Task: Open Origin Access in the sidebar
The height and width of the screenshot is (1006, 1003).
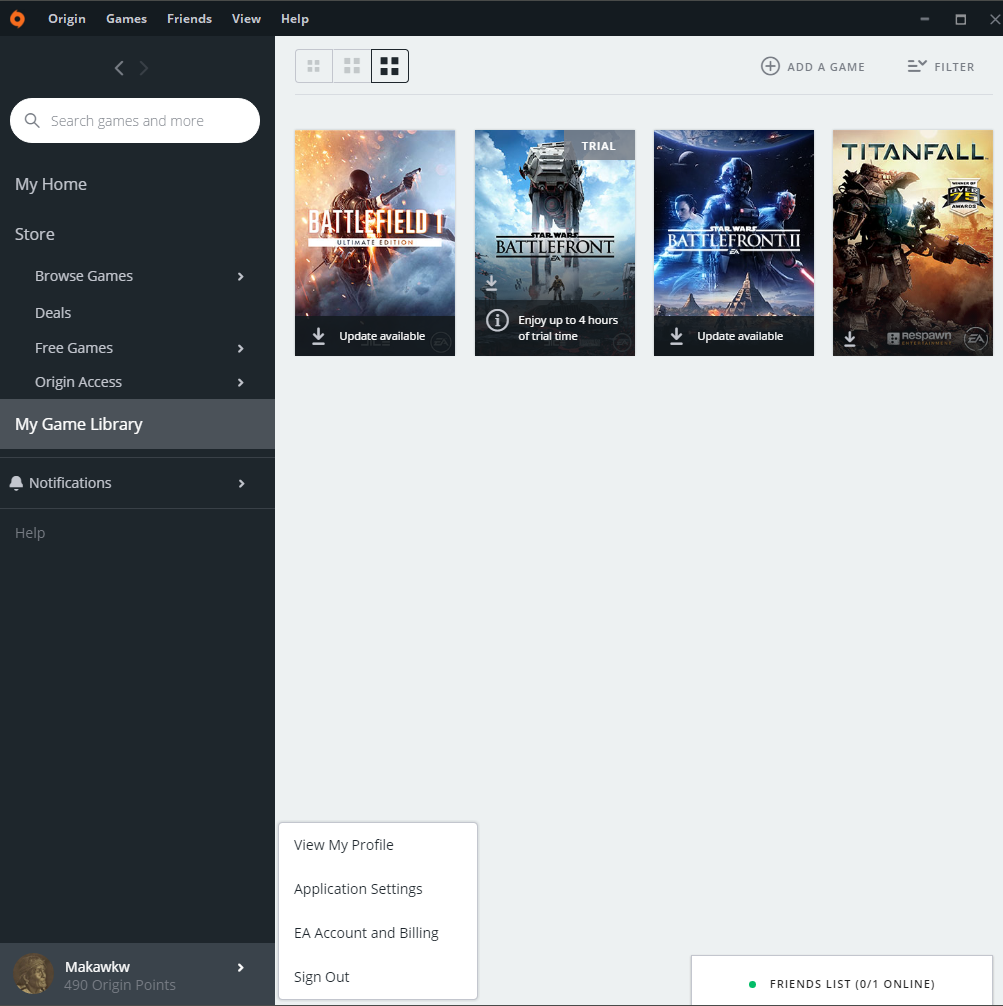Action: [x=78, y=382]
